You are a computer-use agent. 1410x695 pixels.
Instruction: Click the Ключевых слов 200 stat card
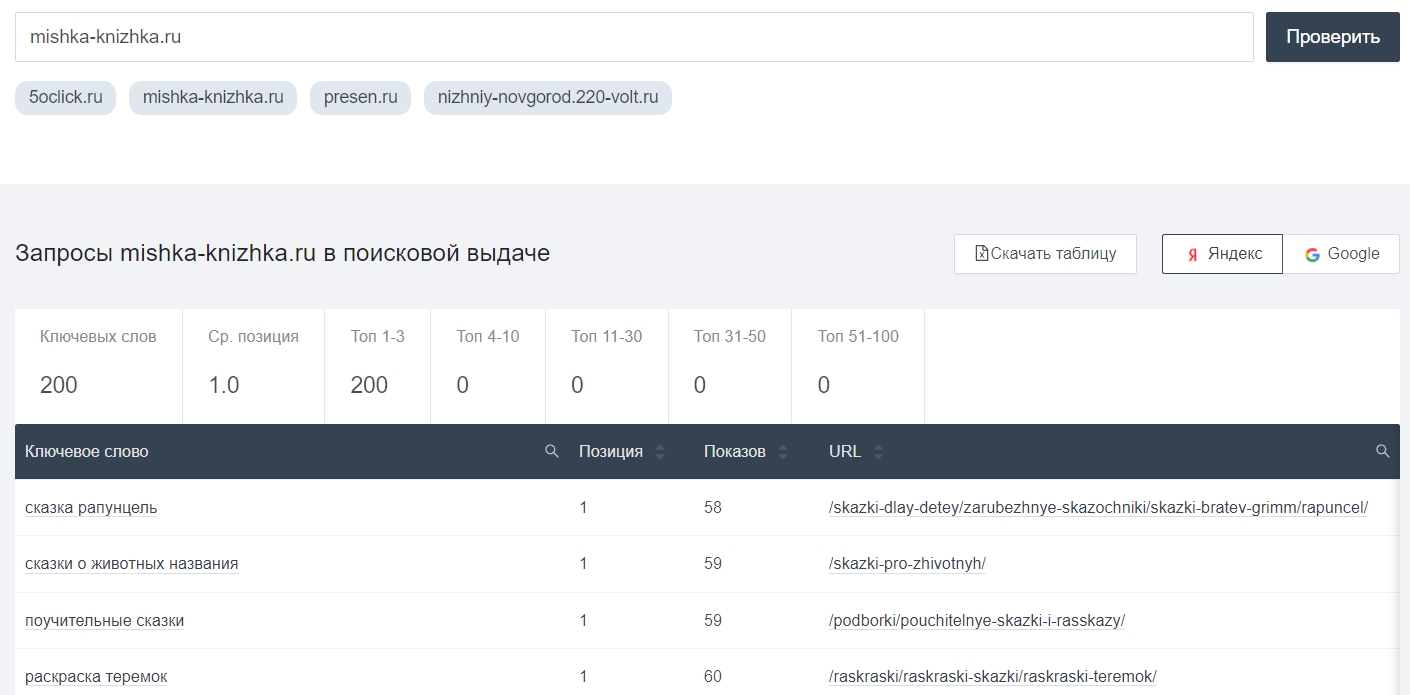pyautogui.click(x=98, y=366)
